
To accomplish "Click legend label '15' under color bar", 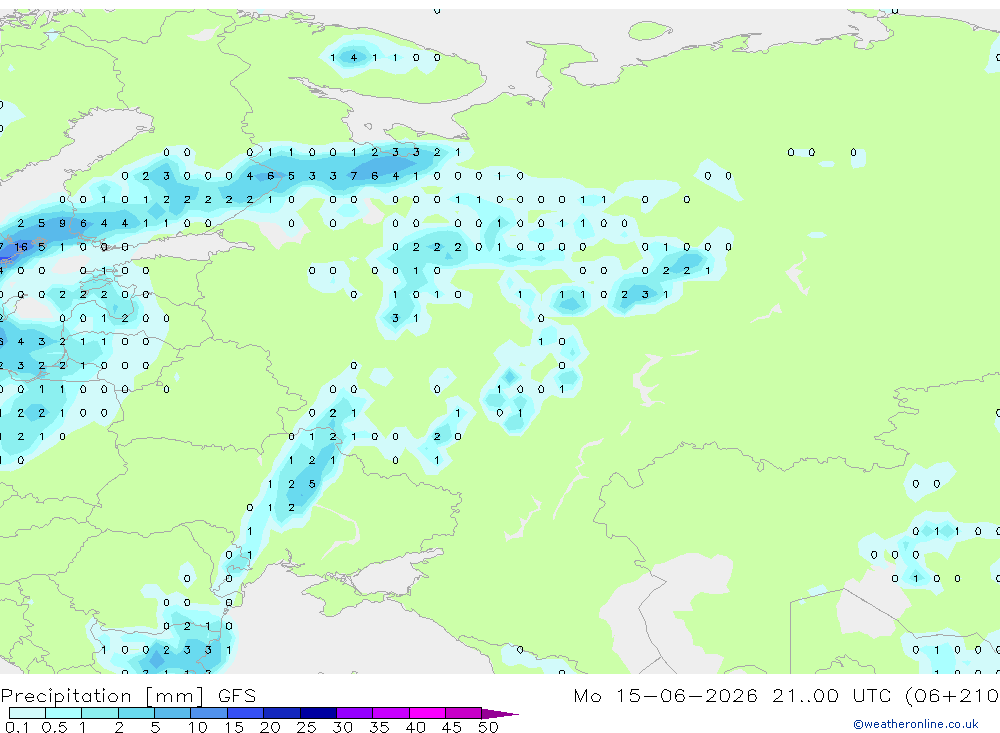I will coord(233,727).
